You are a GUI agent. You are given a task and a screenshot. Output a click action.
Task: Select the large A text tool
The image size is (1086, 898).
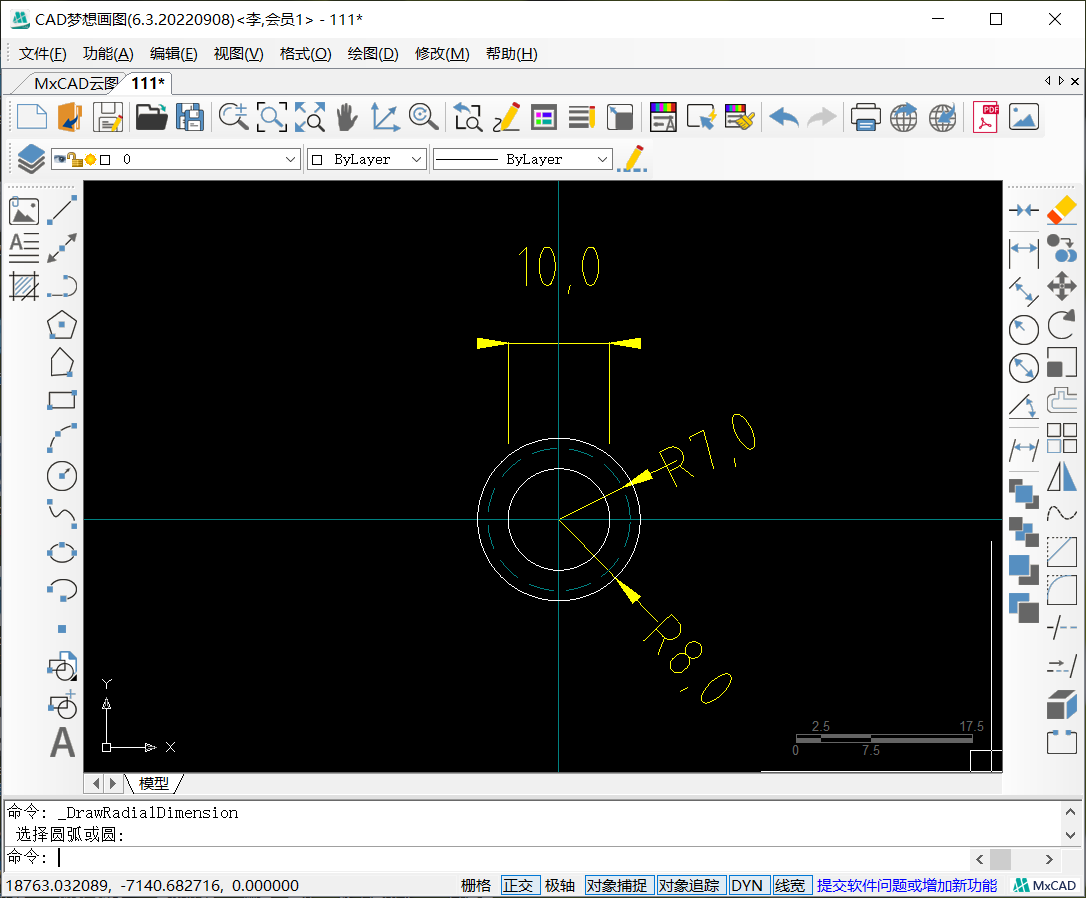62,743
